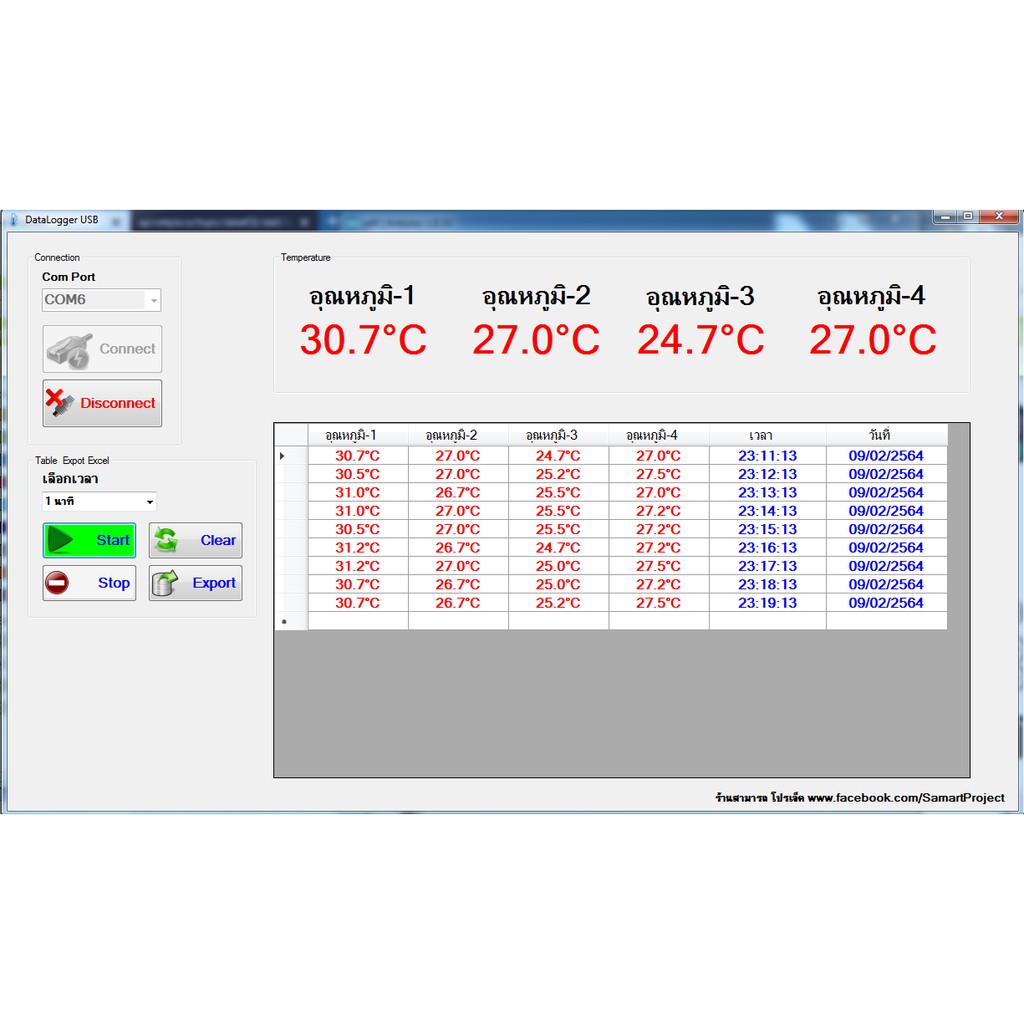Click the Export button label

214,583
